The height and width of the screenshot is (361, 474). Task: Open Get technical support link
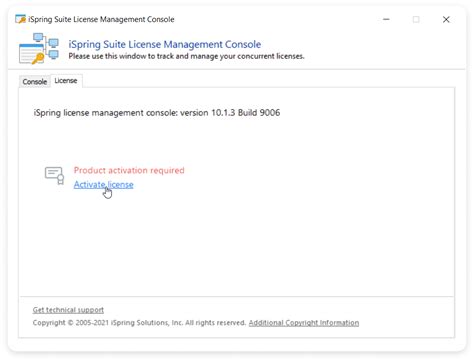[x=68, y=310]
